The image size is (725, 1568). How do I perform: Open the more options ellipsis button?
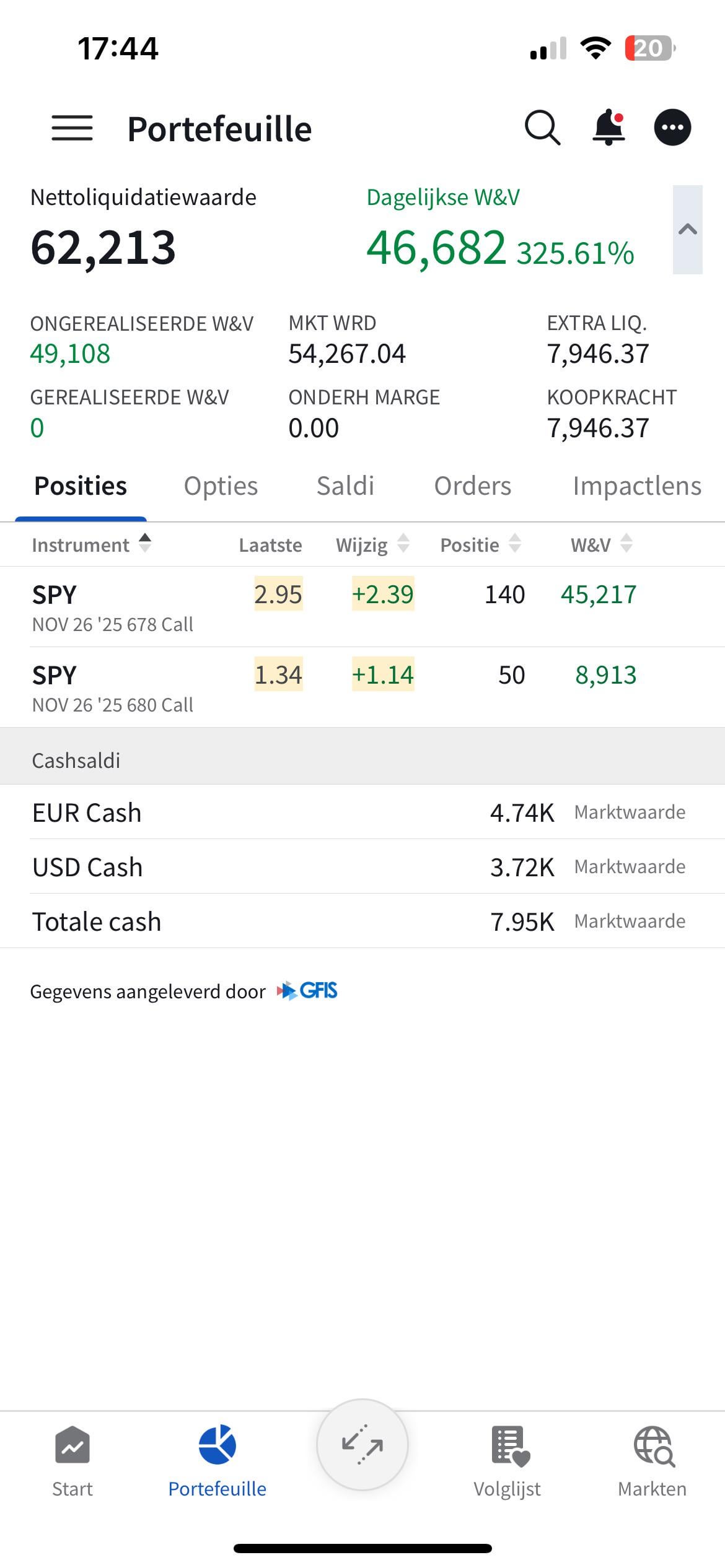[x=672, y=128]
